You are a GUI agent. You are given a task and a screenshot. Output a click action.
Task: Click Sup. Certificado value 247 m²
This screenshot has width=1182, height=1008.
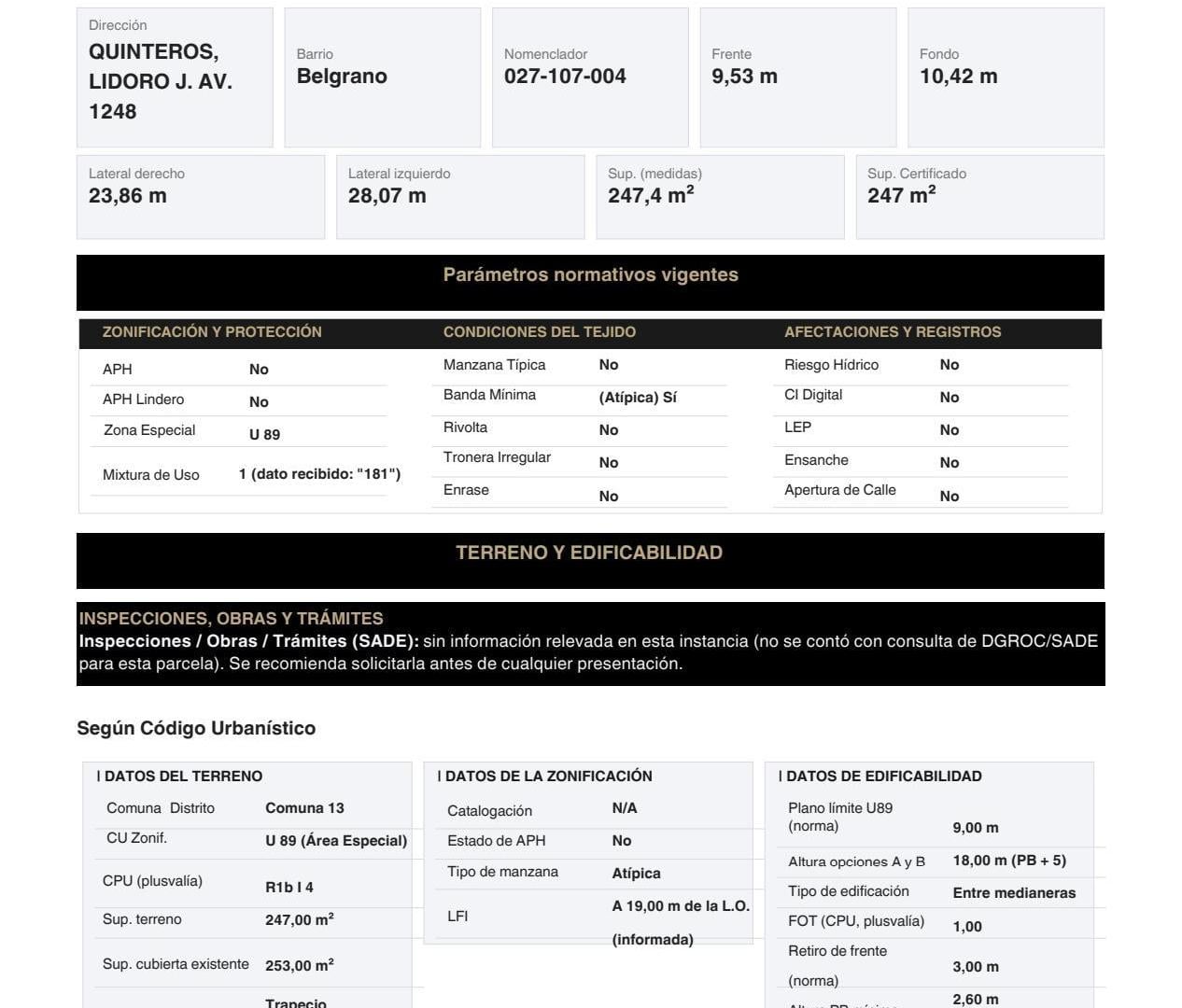(902, 195)
